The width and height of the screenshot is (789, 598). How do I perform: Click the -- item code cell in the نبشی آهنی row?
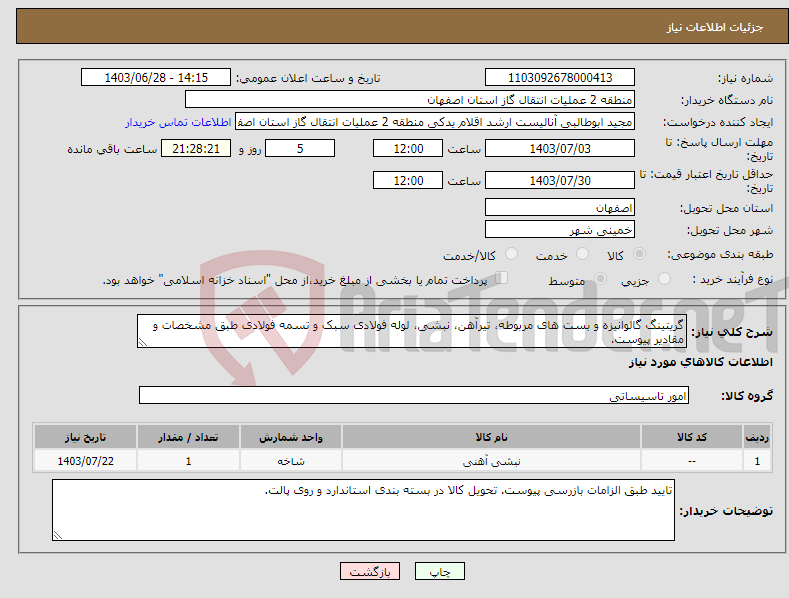(691, 461)
